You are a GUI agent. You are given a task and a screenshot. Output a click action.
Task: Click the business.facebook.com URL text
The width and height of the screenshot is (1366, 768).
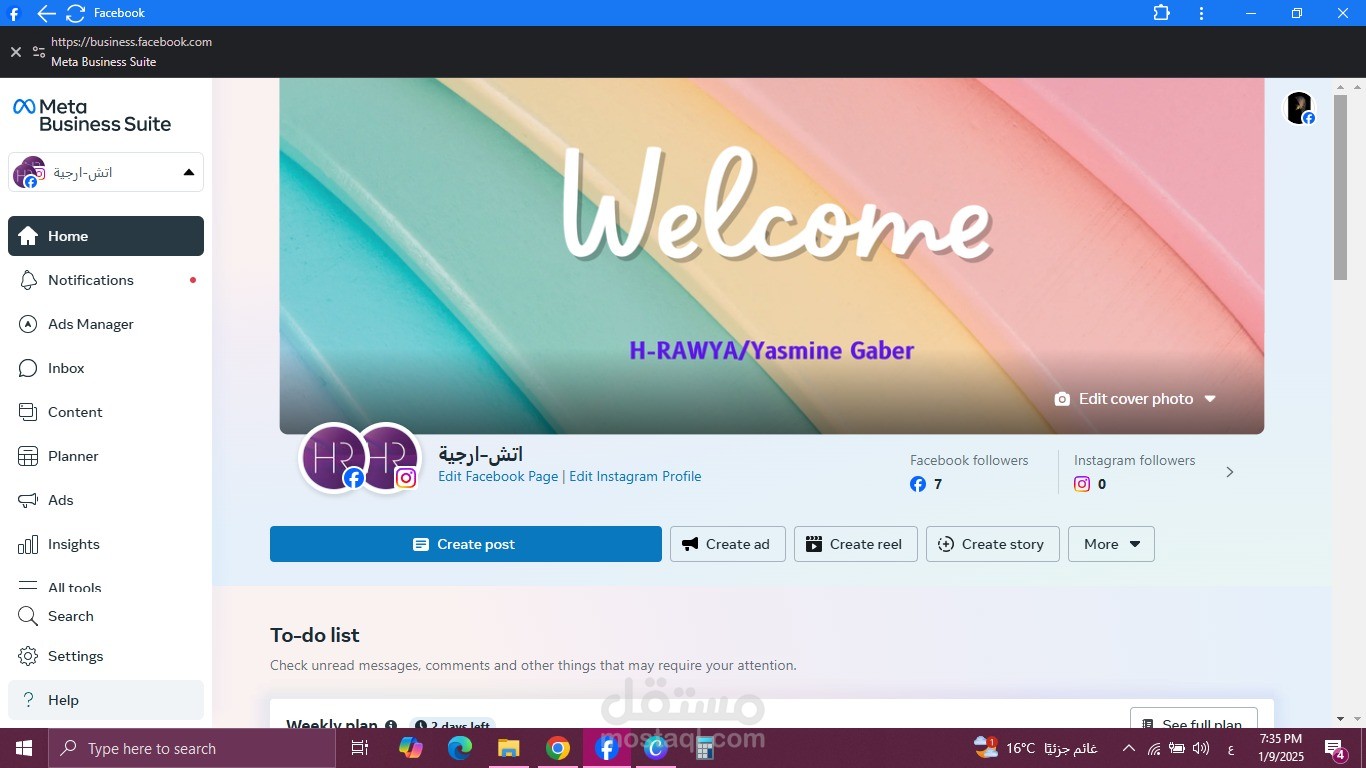(131, 42)
